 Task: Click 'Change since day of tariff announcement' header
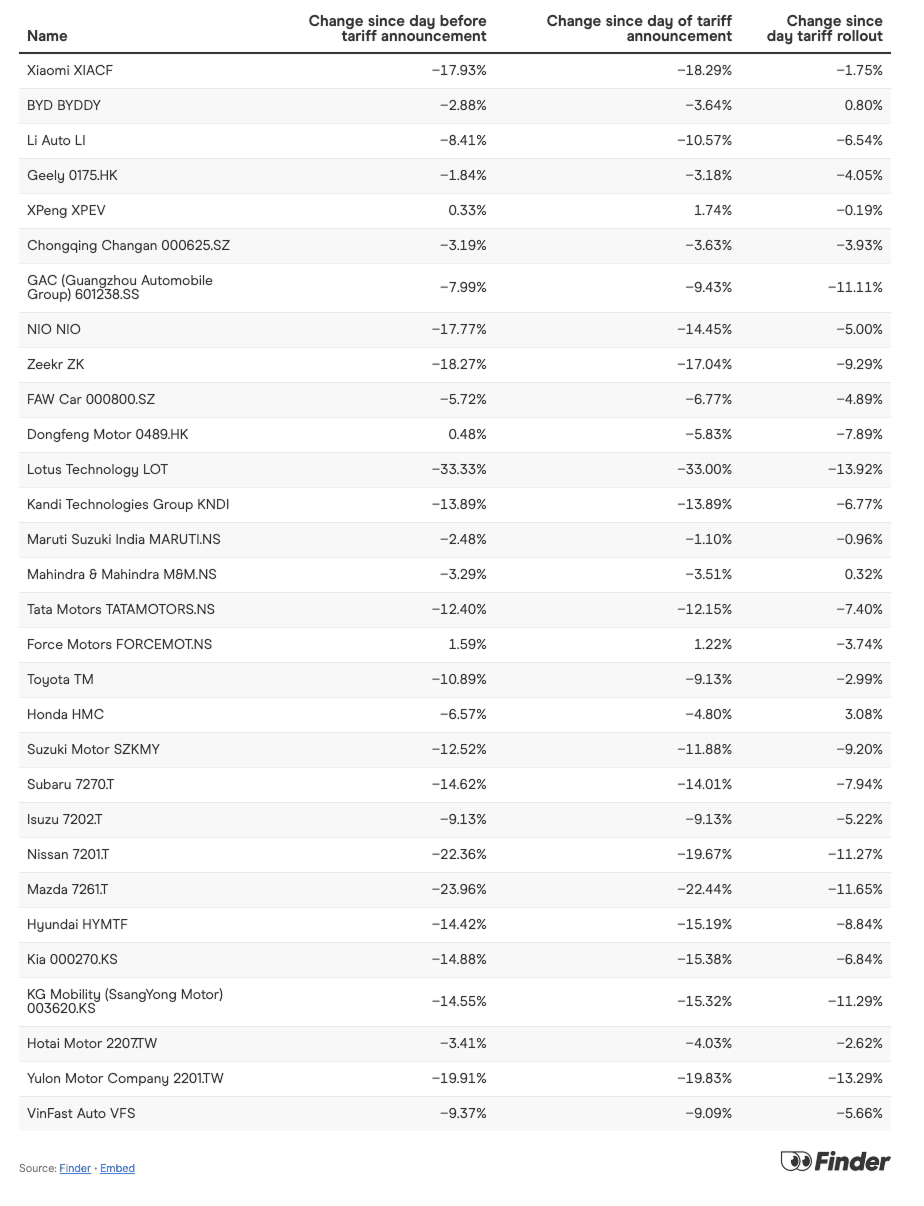[x=639, y=28]
